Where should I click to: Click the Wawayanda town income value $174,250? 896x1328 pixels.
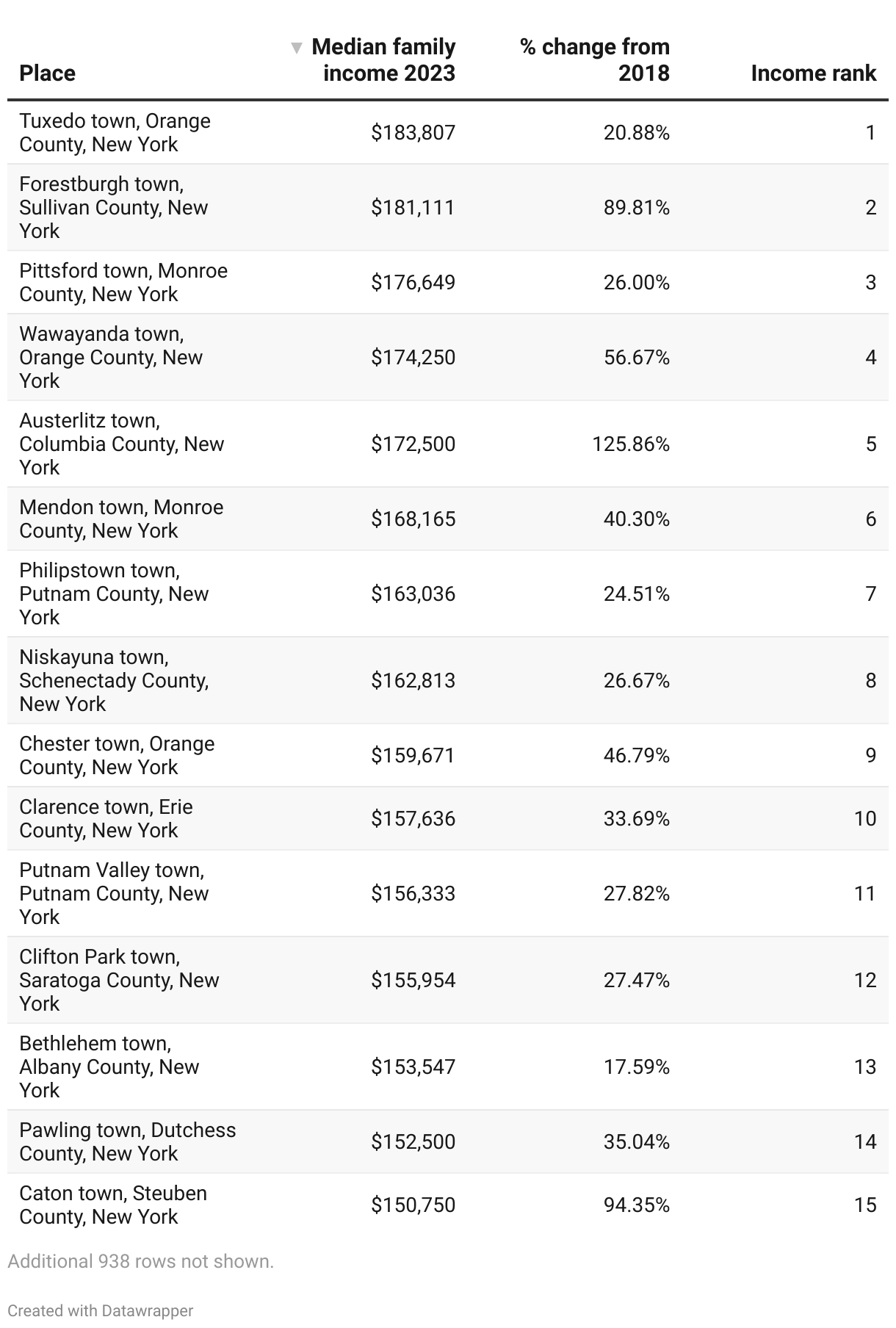tap(413, 358)
